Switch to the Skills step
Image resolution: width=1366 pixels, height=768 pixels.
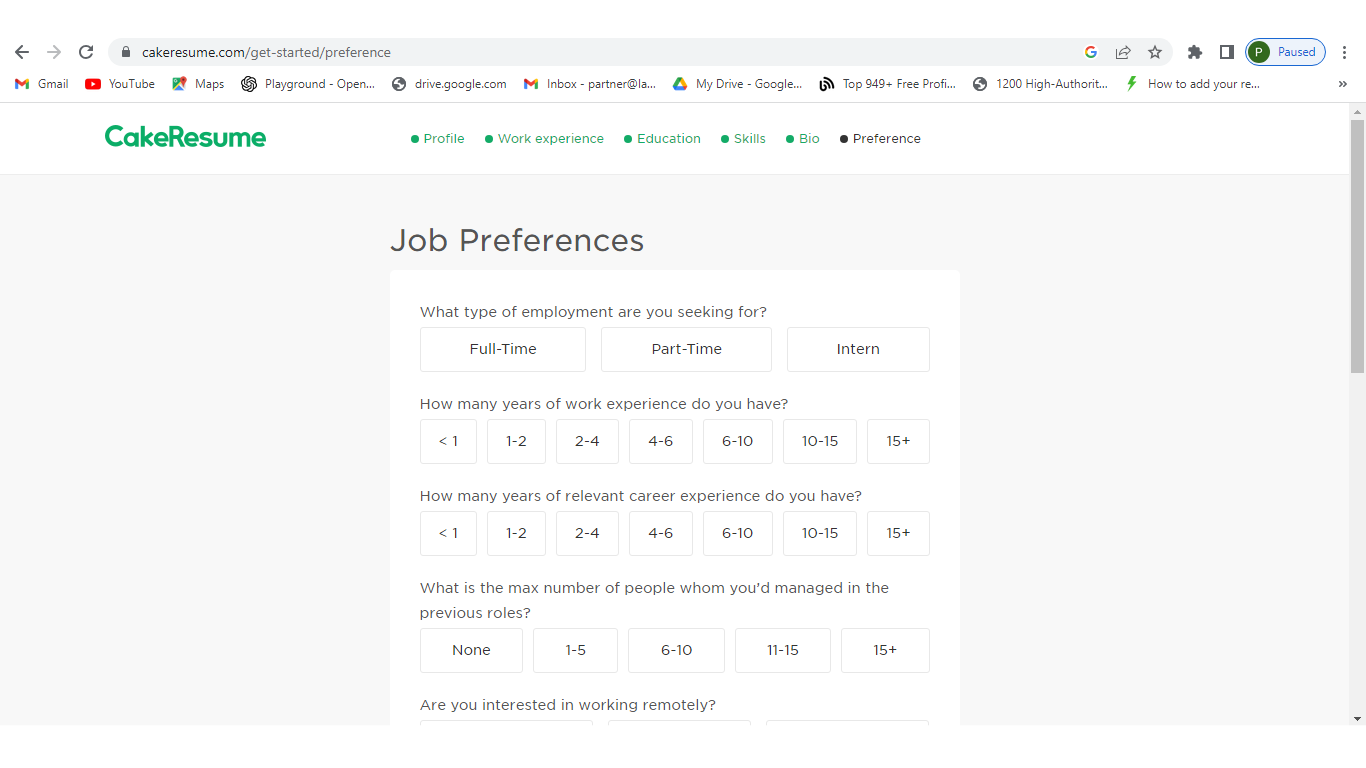[x=749, y=139]
